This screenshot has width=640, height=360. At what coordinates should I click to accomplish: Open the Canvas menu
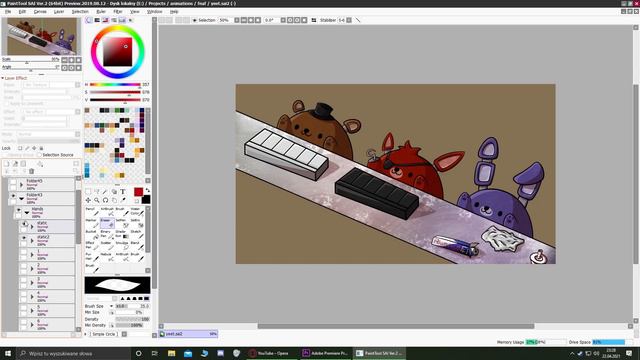point(40,11)
